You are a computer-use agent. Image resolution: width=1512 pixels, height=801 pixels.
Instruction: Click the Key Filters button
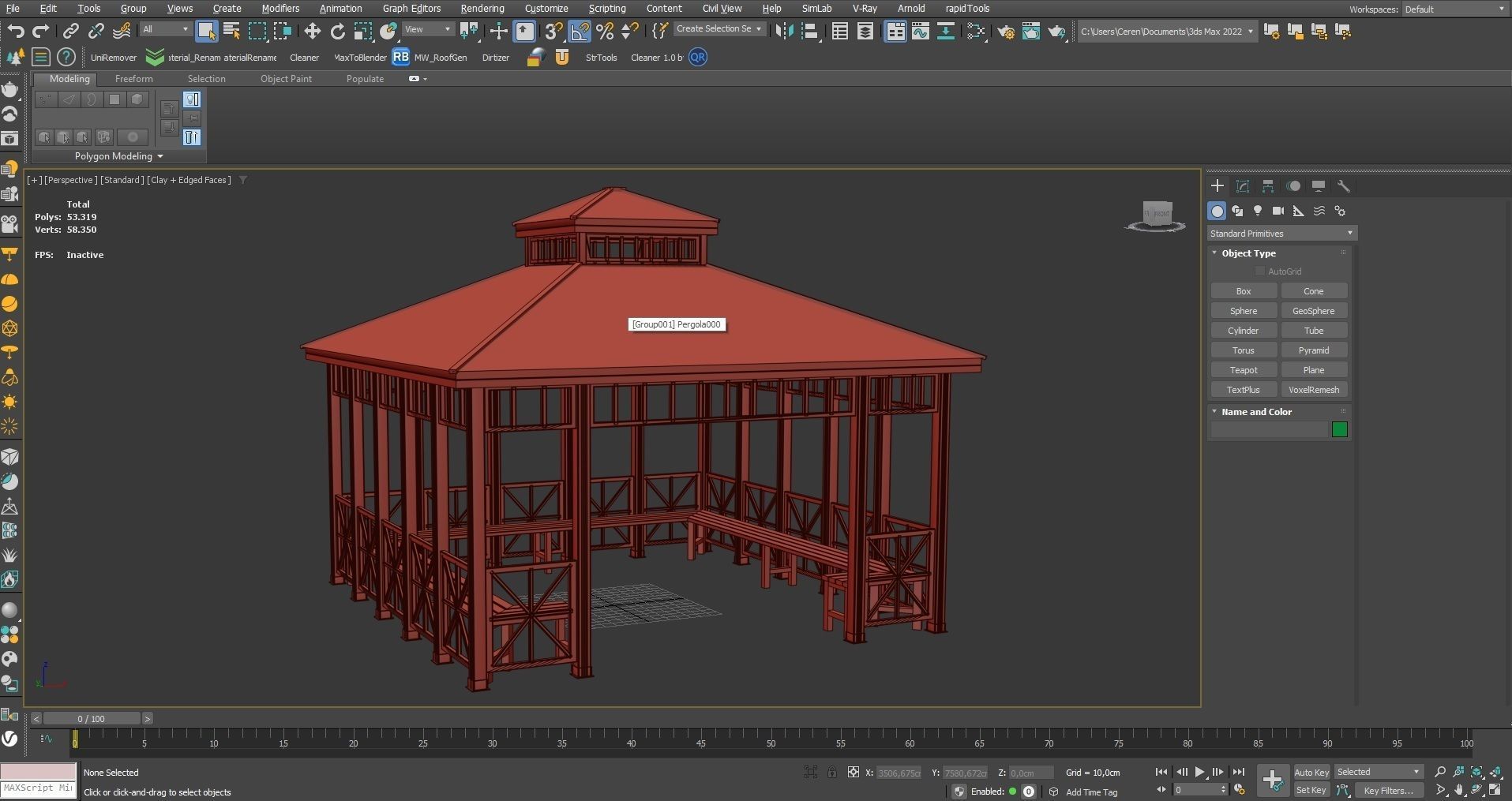tap(1389, 790)
